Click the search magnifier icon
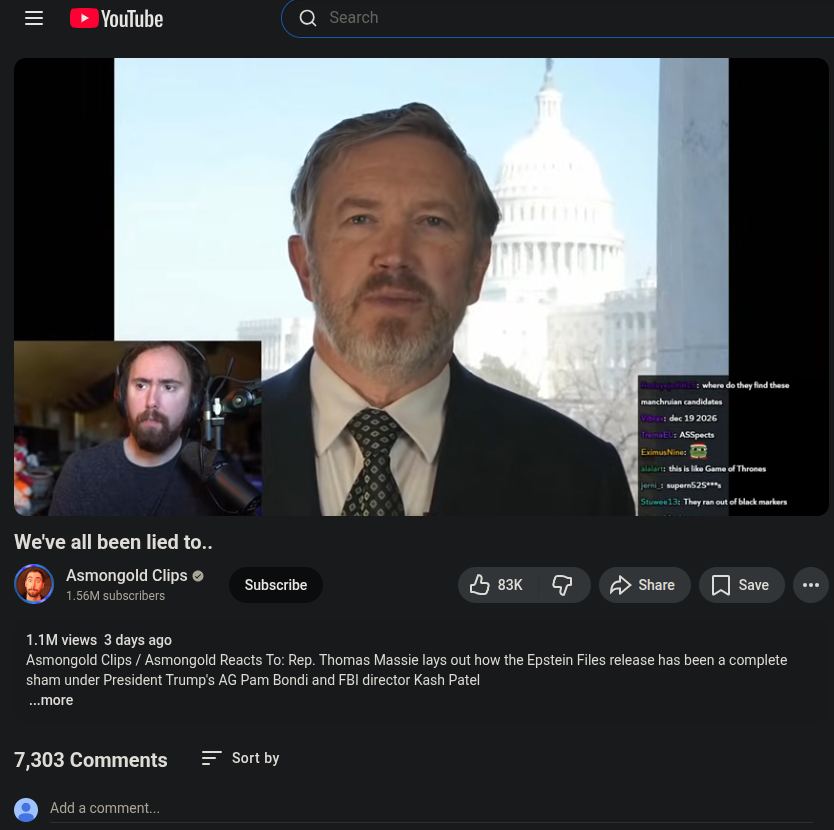This screenshot has height=830, width=834. coord(307,18)
